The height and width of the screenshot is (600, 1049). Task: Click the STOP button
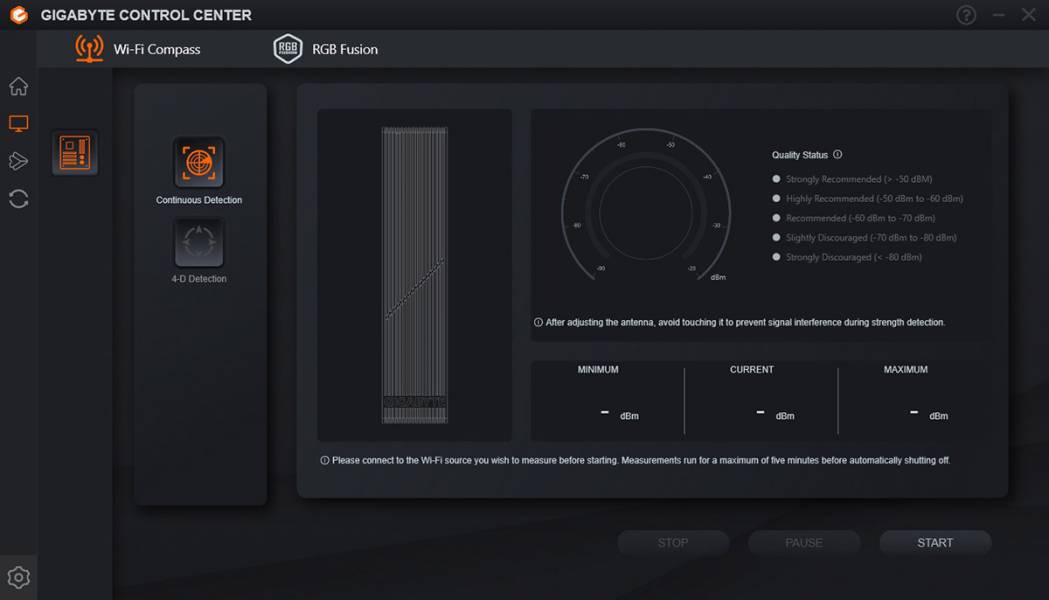click(673, 542)
